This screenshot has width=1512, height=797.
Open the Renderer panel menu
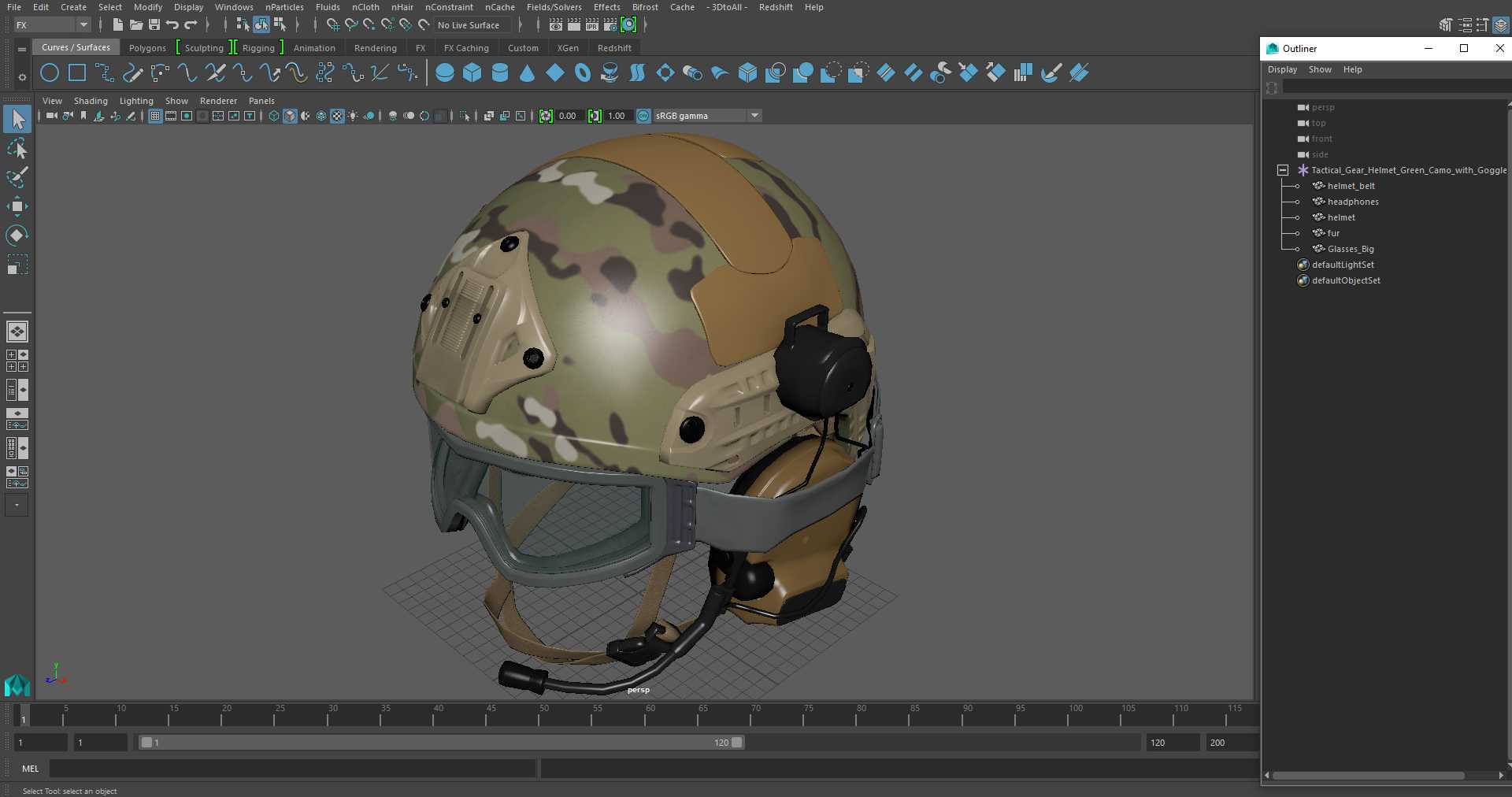(x=218, y=101)
